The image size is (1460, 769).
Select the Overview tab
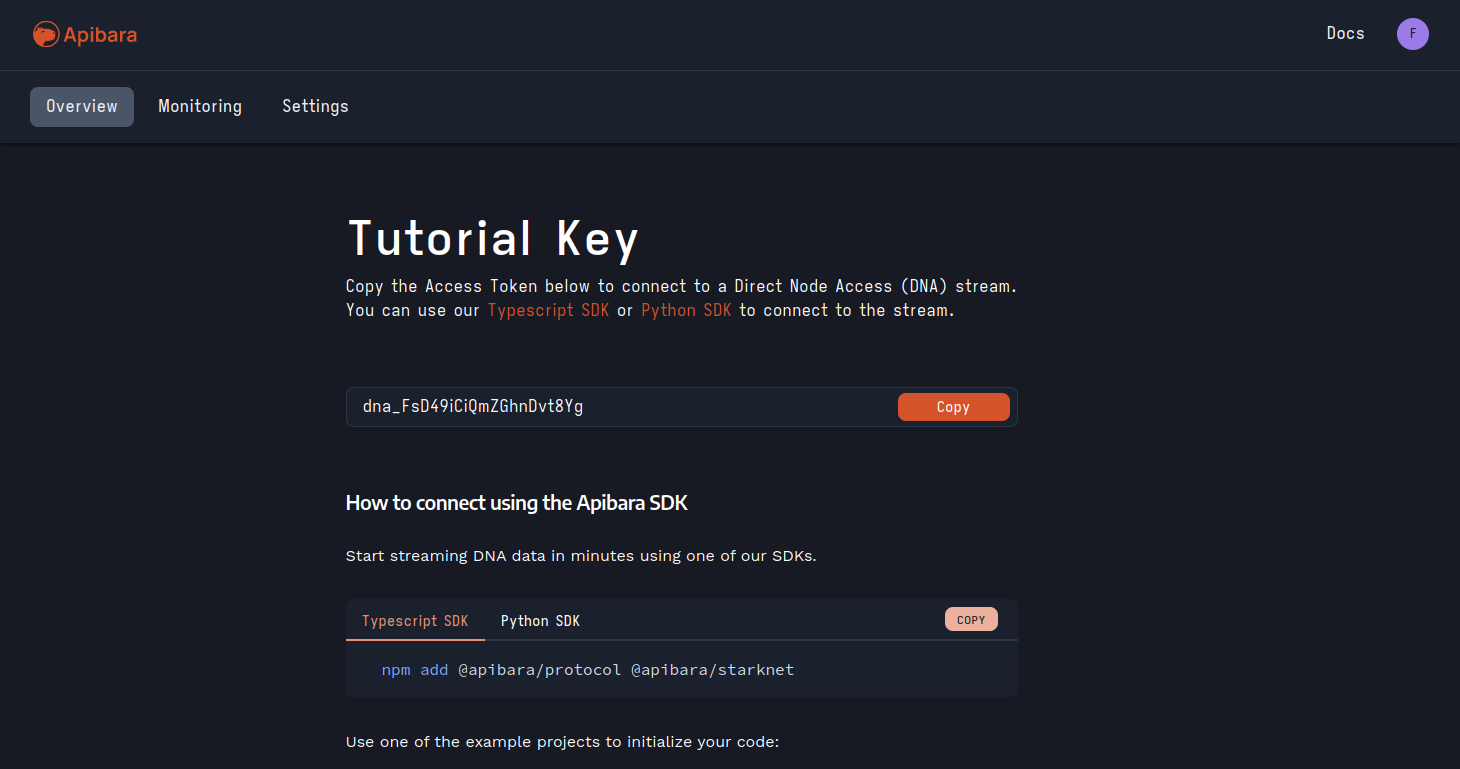[x=82, y=107]
